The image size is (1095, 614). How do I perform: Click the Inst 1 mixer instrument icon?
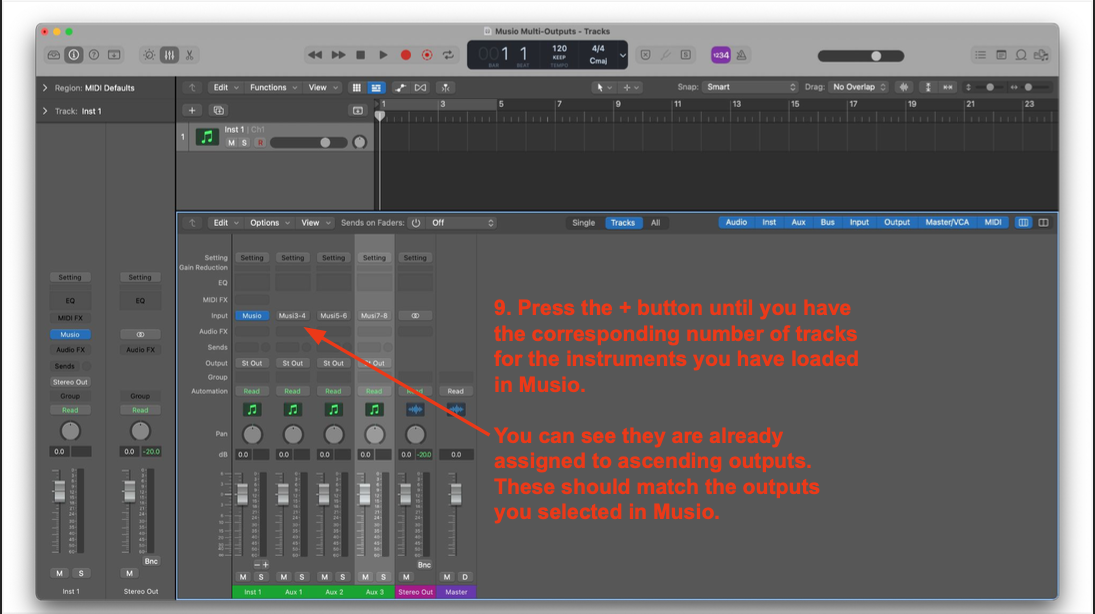[x=252, y=410]
